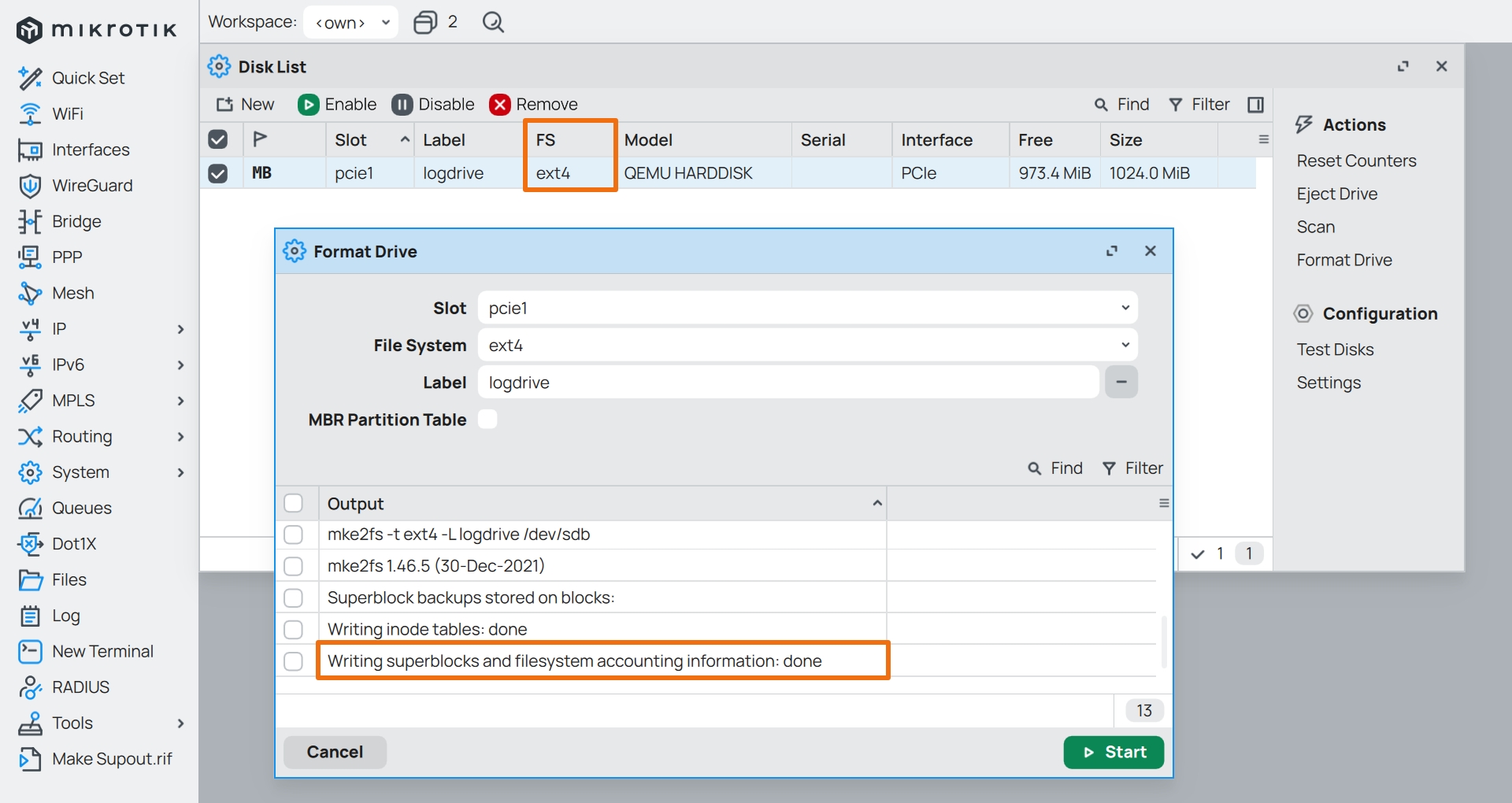The height and width of the screenshot is (803, 1512).
Task: Remove the Label value with minus button
Action: tap(1121, 382)
